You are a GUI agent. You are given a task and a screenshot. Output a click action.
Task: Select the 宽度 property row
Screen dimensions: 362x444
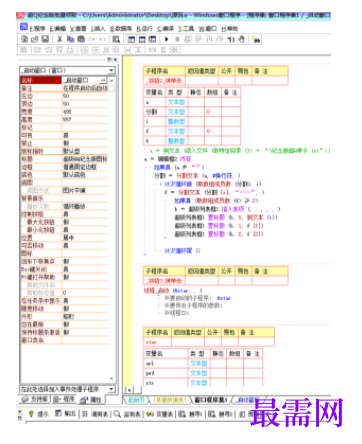(64, 112)
